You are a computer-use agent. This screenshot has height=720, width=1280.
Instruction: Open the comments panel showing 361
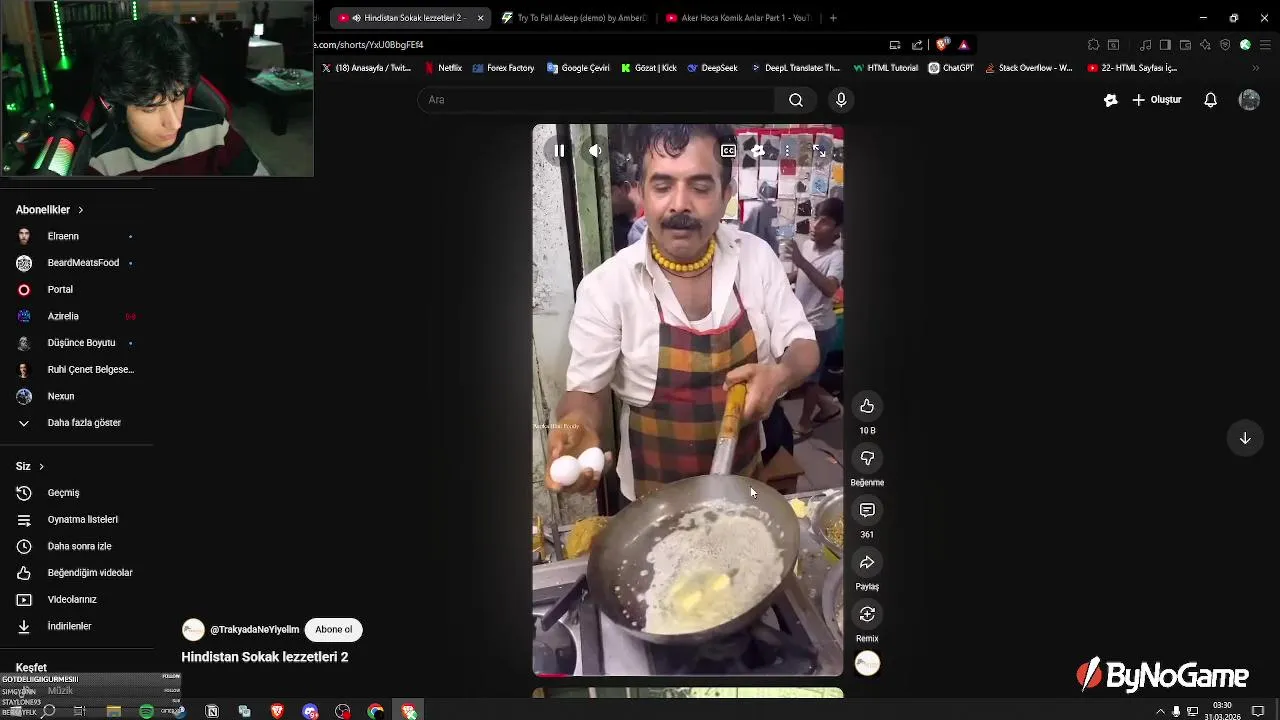coord(867,510)
